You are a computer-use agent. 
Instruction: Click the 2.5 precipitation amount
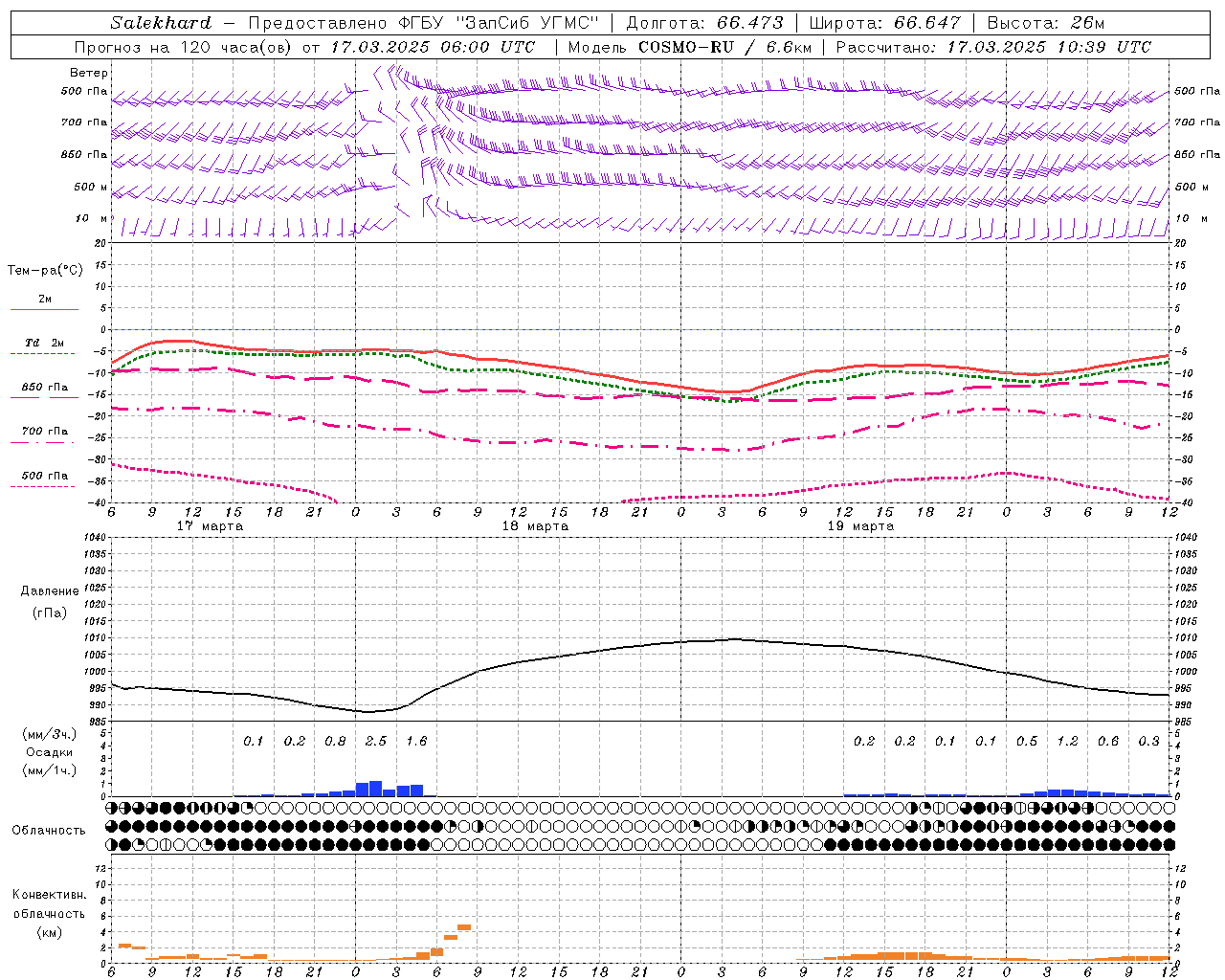coord(376,742)
